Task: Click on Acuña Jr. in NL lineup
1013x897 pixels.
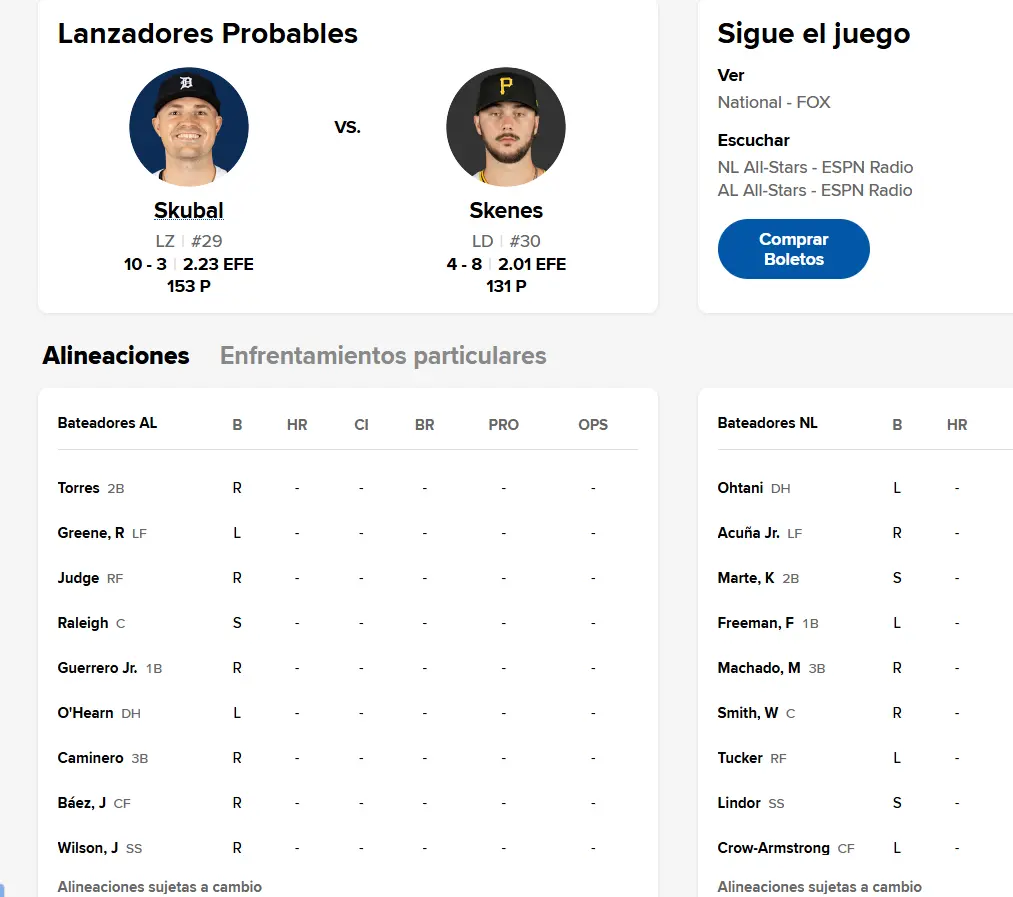Action: point(749,533)
